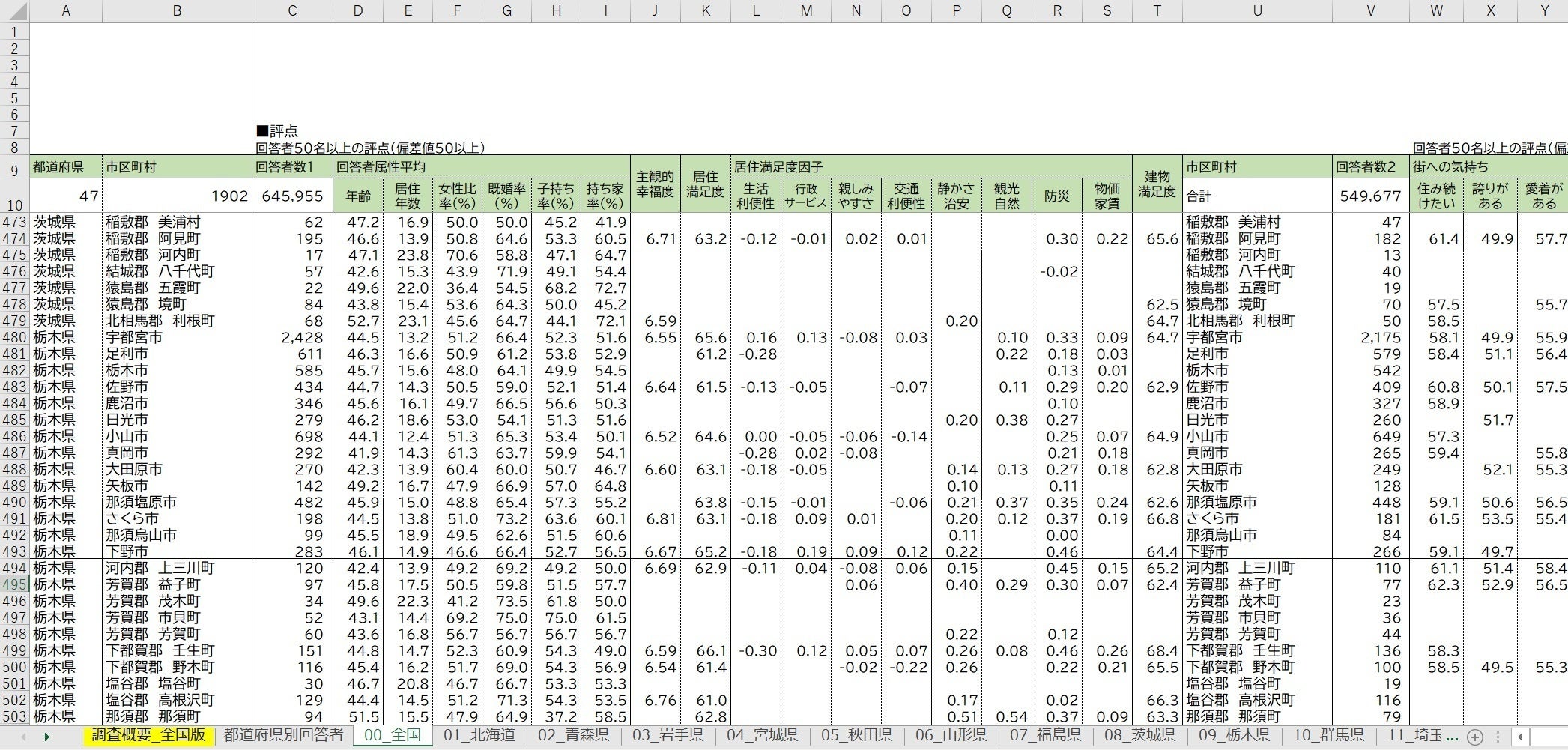1568x750 pixels.
Task: Click the 主観的幸福度 header cell
Action: (x=655, y=184)
